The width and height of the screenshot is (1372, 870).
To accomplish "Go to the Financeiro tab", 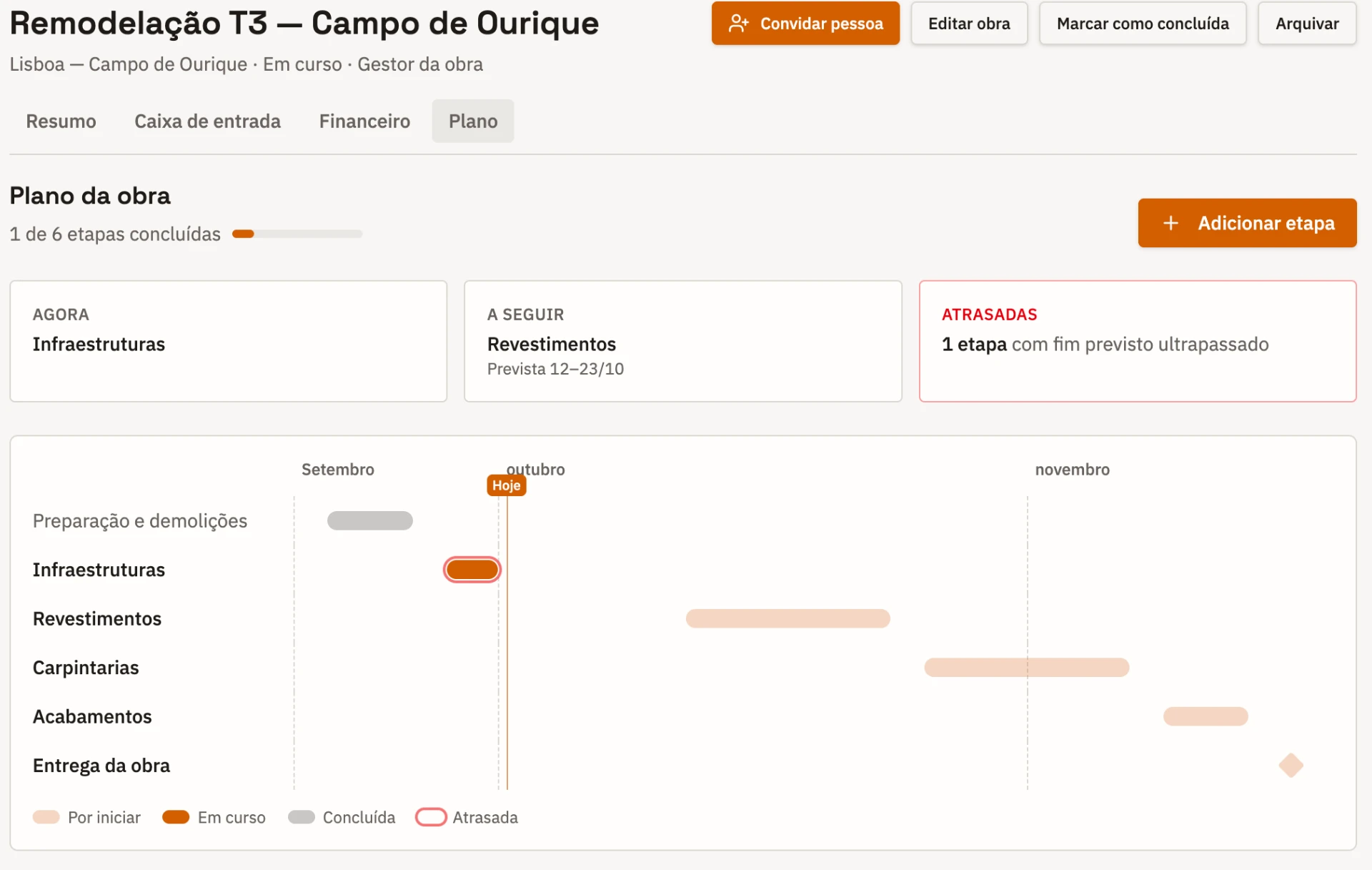I will click(364, 121).
